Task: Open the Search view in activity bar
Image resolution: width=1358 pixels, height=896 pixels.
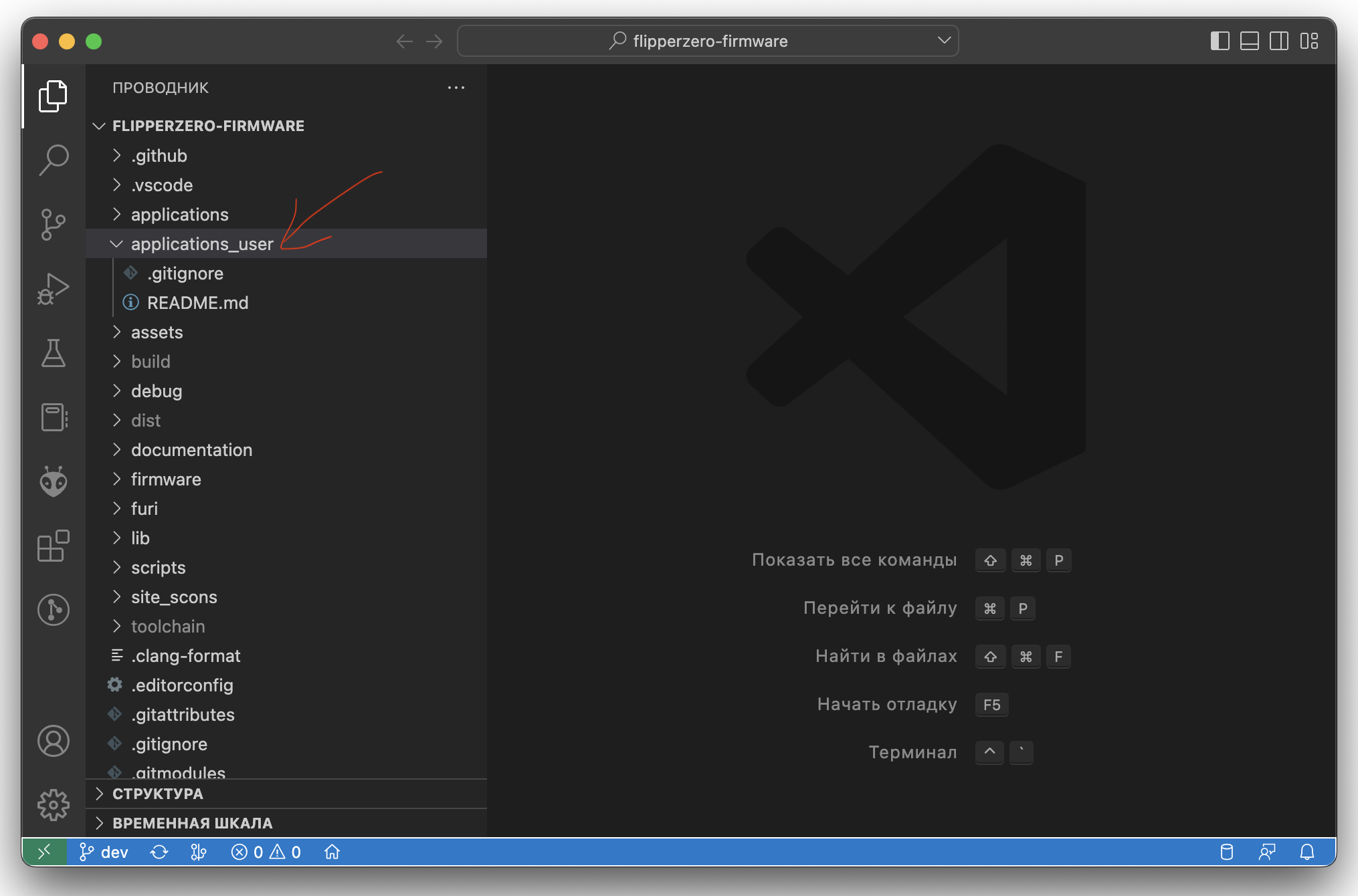Action: 54,160
